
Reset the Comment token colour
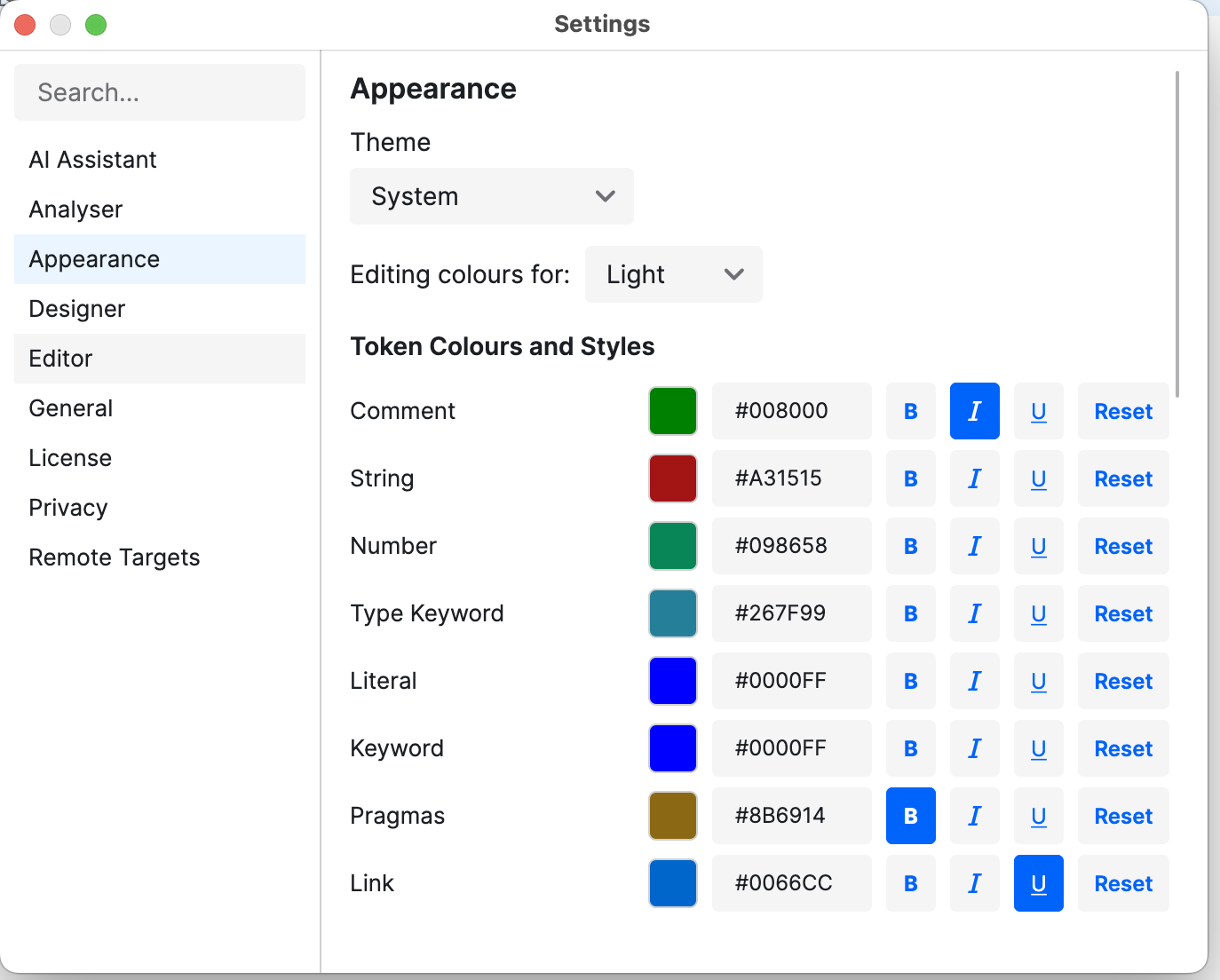[1123, 411]
